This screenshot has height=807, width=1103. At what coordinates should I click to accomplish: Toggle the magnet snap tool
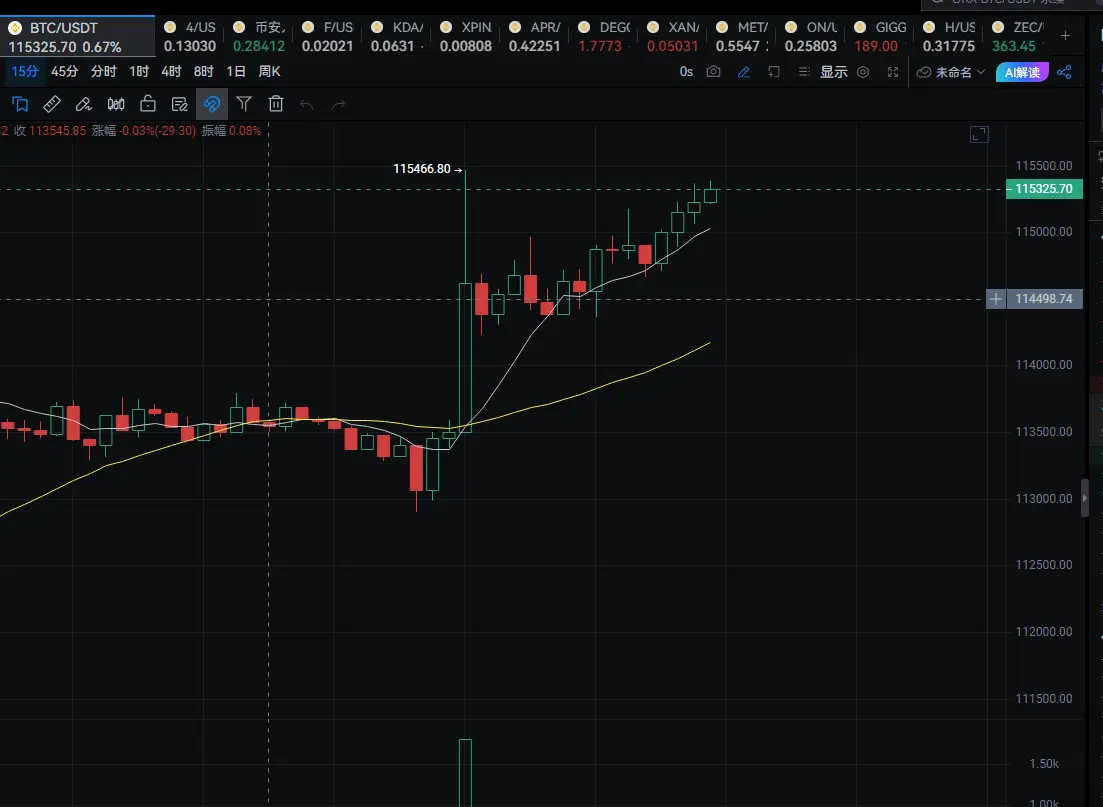212,104
